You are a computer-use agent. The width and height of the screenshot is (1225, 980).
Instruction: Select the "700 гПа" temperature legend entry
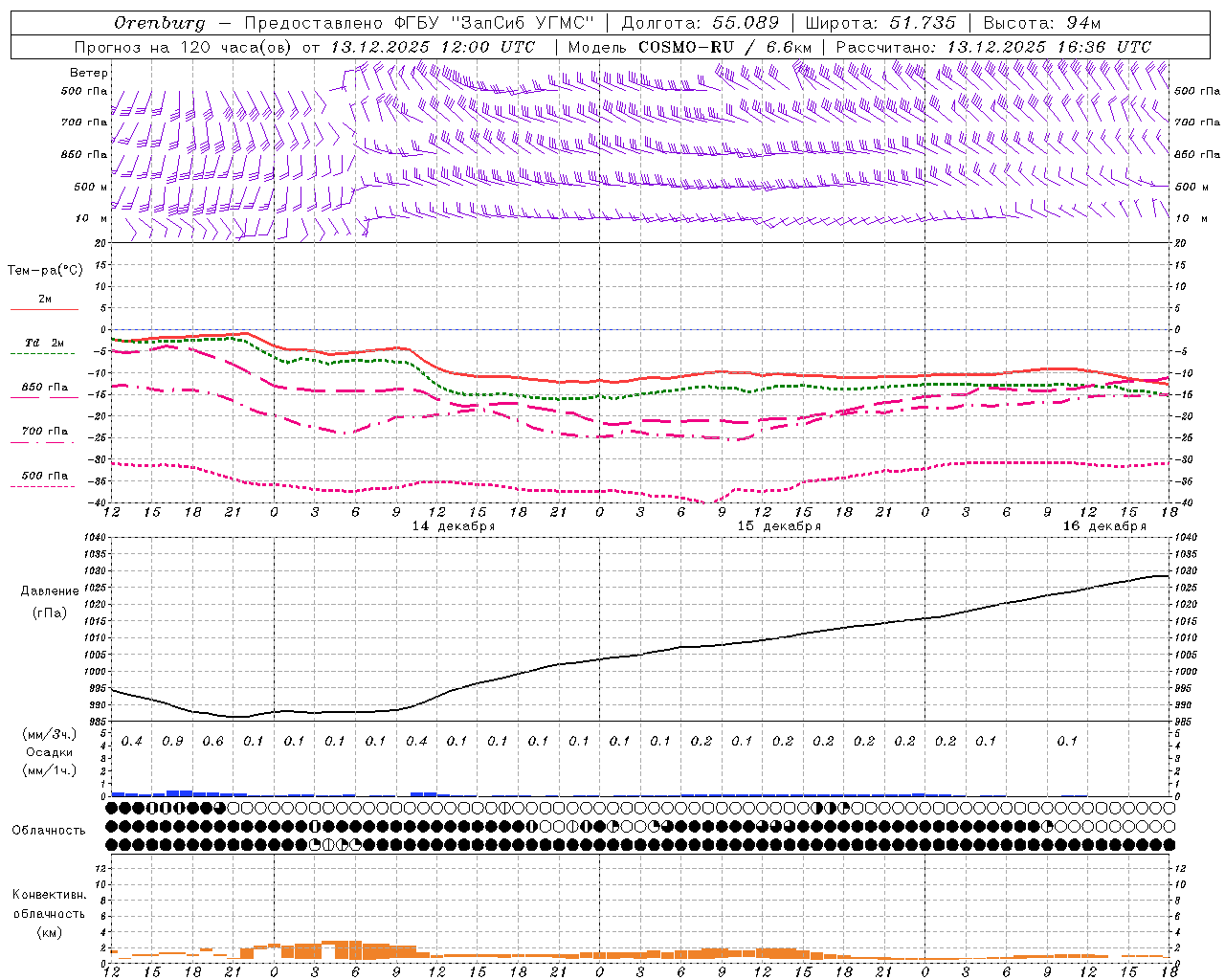coord(45,432)
